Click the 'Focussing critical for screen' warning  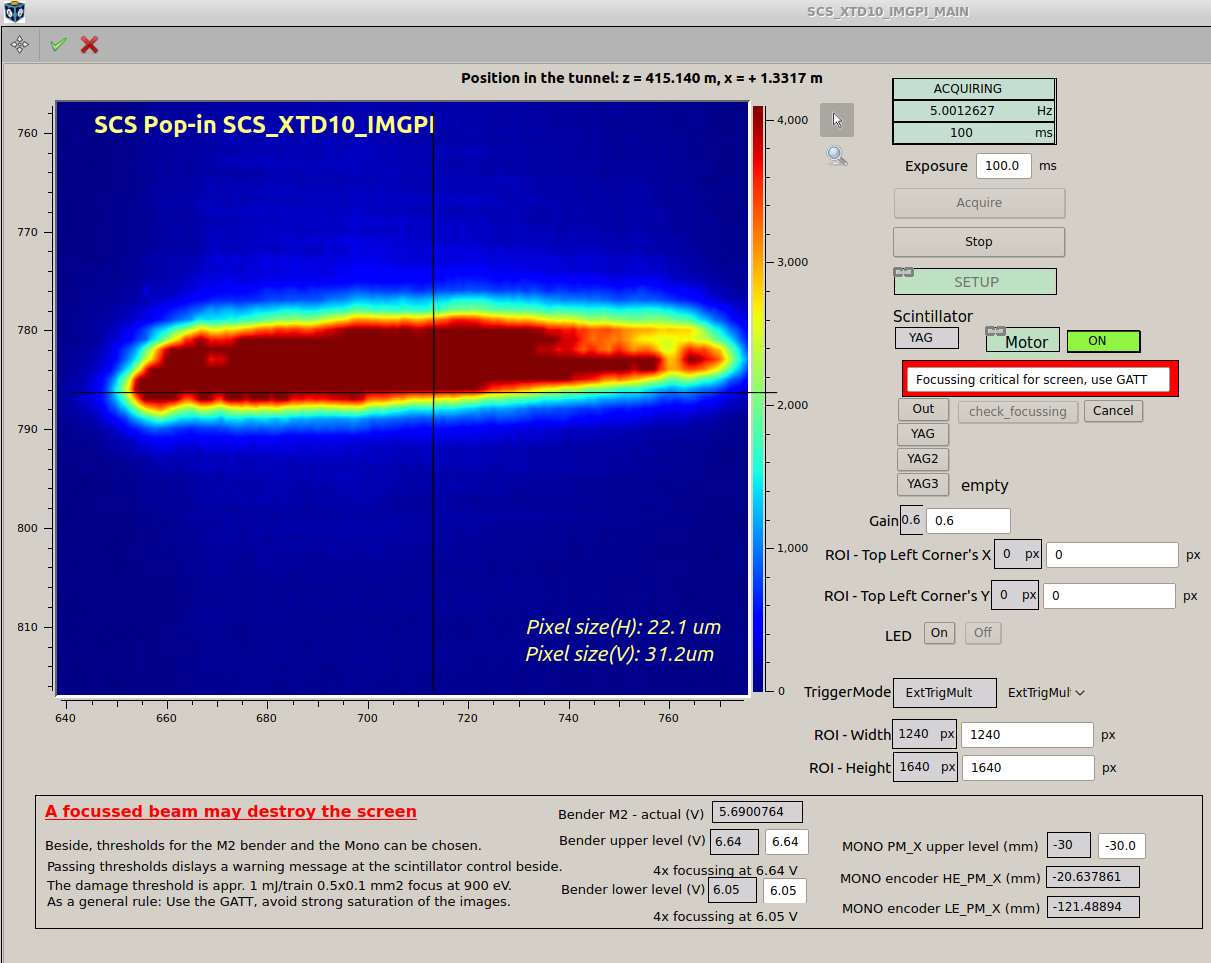(x=1040, y=379)
